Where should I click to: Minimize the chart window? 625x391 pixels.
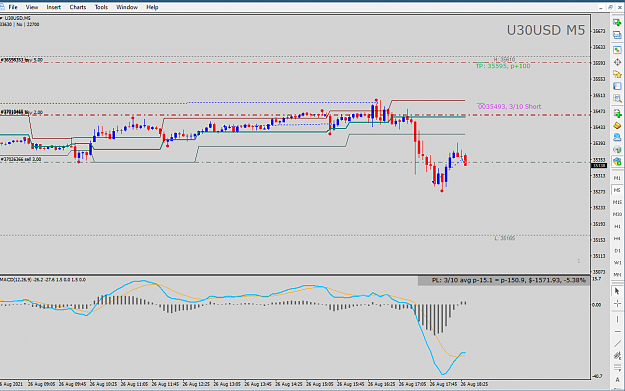click(601, 7)
